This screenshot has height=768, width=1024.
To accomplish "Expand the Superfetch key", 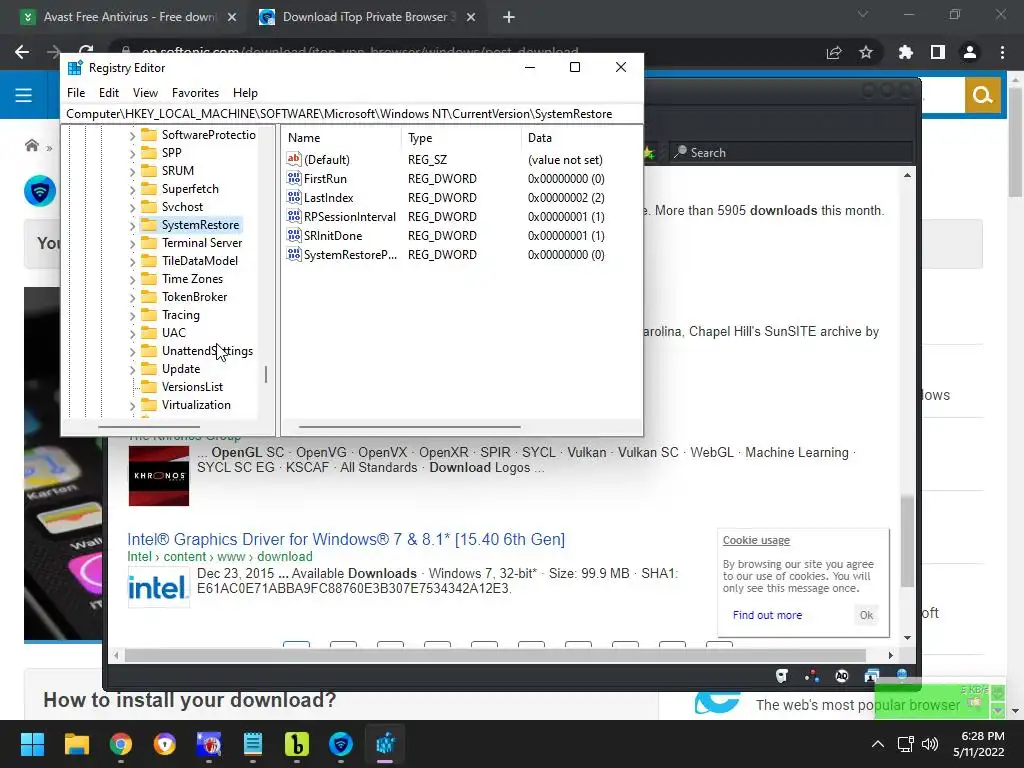I will tap(133, 189).
